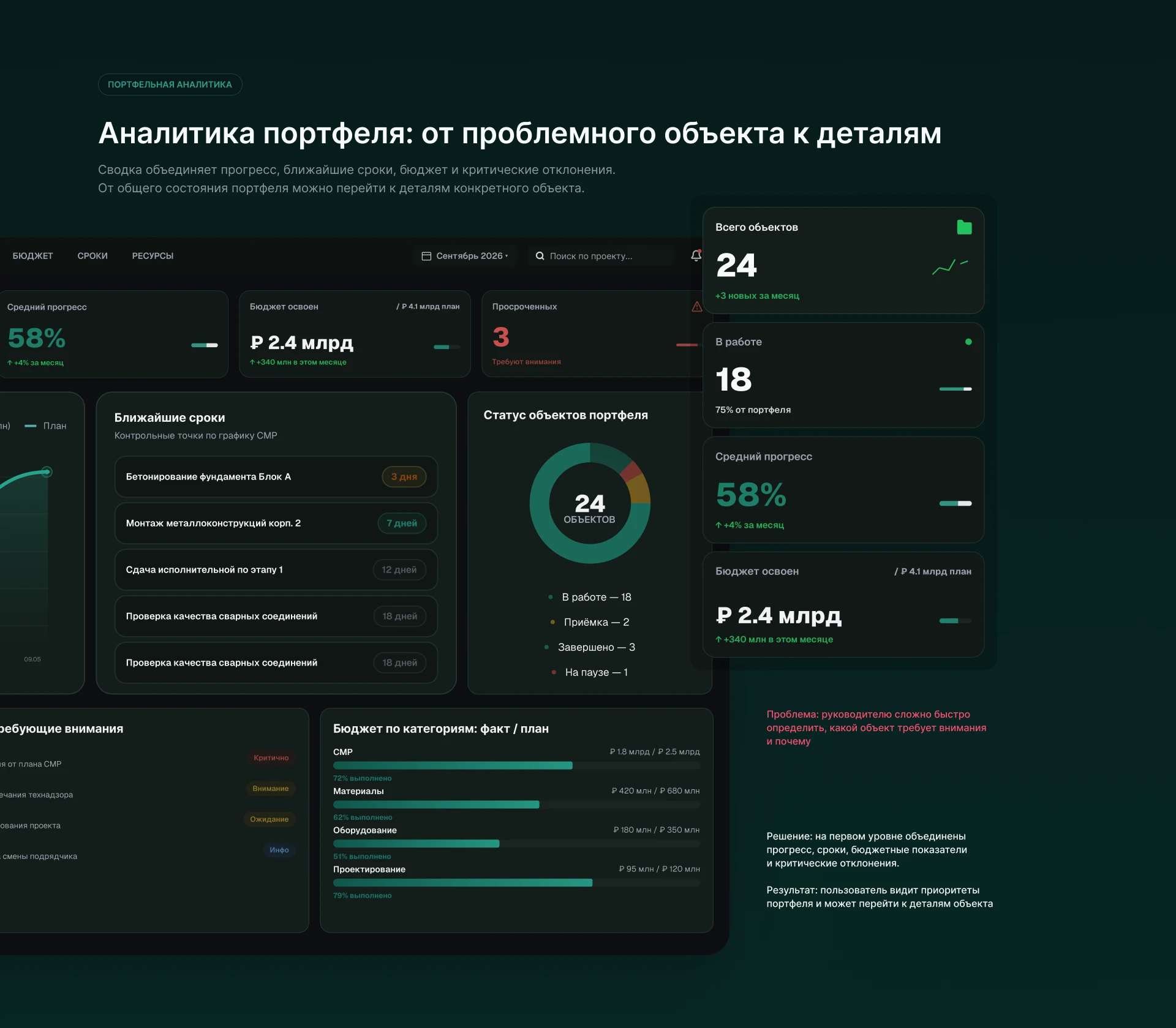The width and height of the screenshot is (1176, 1028).
Task: Click the ПОРТФЕЛЬНАЯ АНАЛИТИКА pill label
Action: 170,84
